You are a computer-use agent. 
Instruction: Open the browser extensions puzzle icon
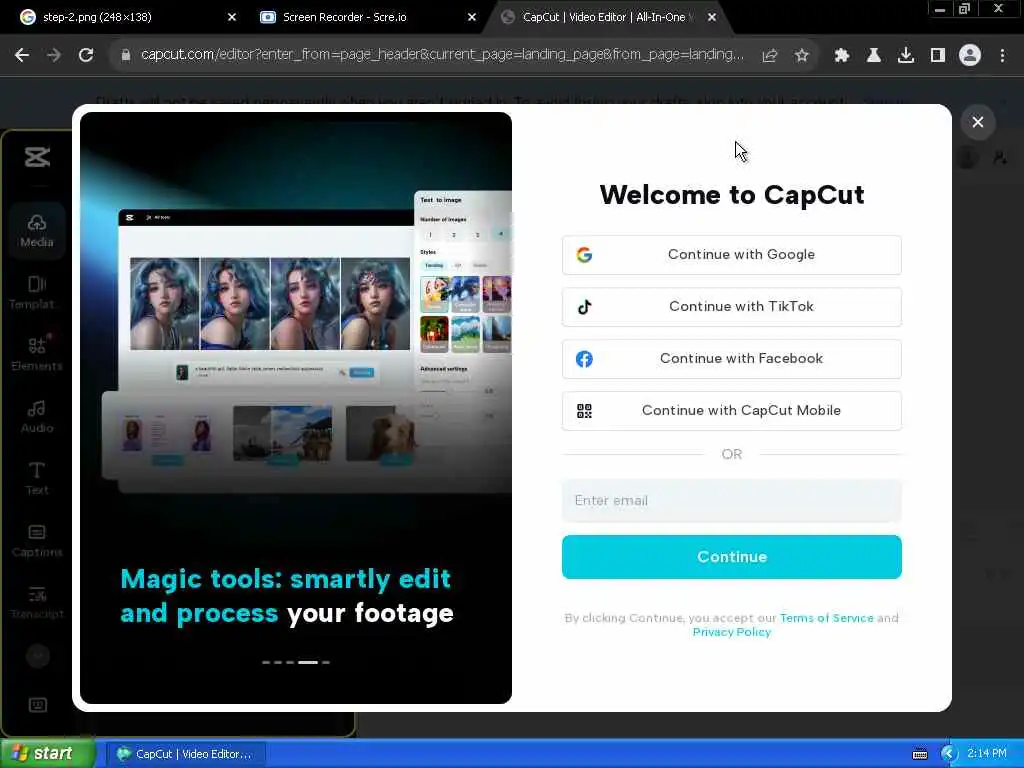point(842,56)
